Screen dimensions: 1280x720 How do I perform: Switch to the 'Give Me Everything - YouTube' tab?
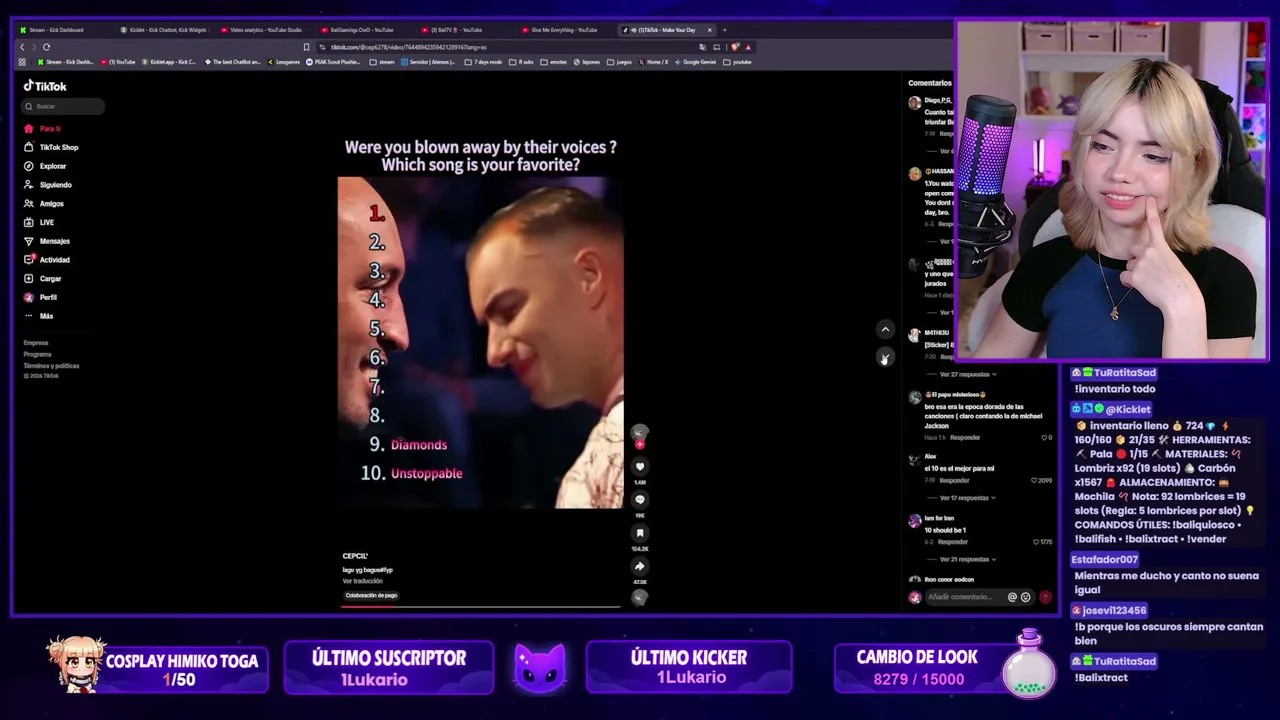565,30
